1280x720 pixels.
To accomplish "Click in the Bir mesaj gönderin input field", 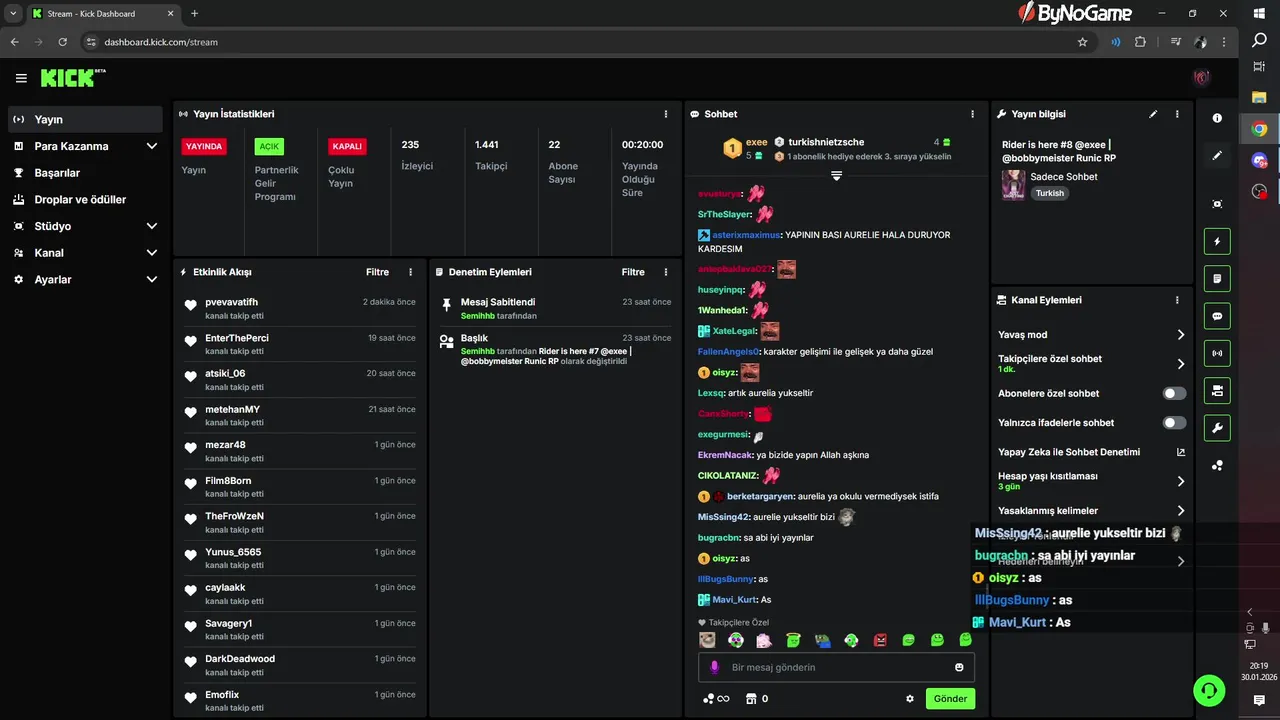I will tap(836, 667).
